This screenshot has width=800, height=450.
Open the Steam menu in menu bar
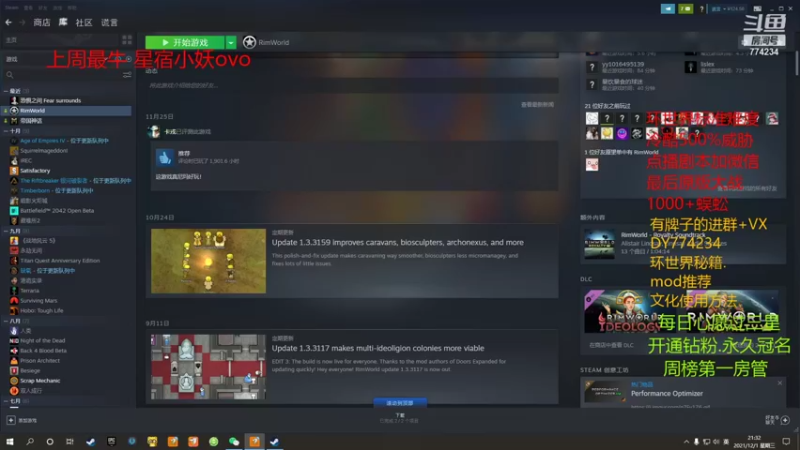(x=12, y=8)
